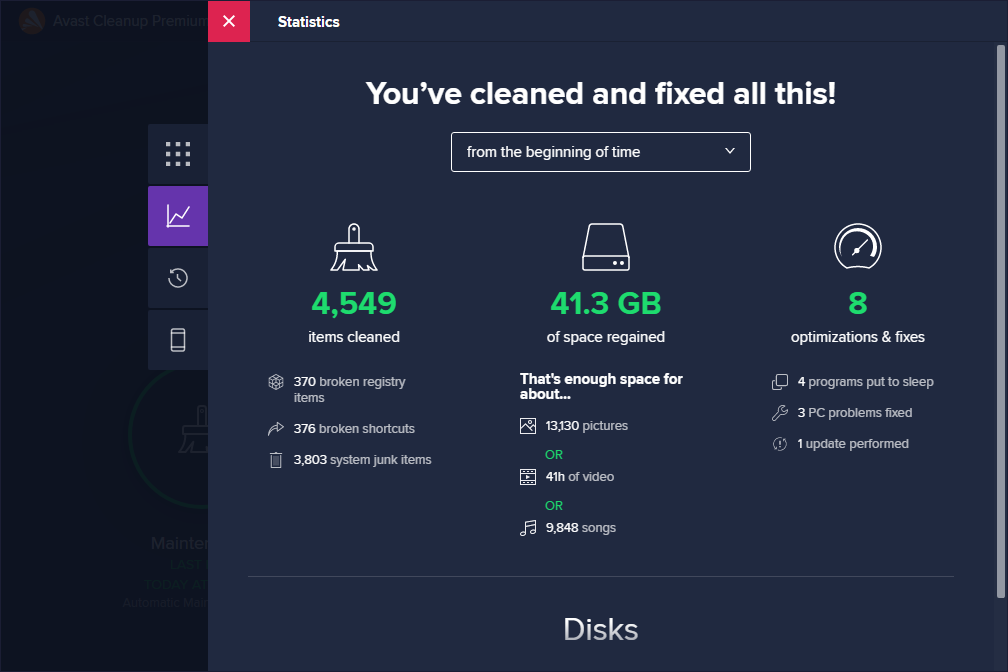1008x672 pixels.
Task: Select the mobile device icon in sidebar
Action: pyautogui.click(x=178, y=340)
